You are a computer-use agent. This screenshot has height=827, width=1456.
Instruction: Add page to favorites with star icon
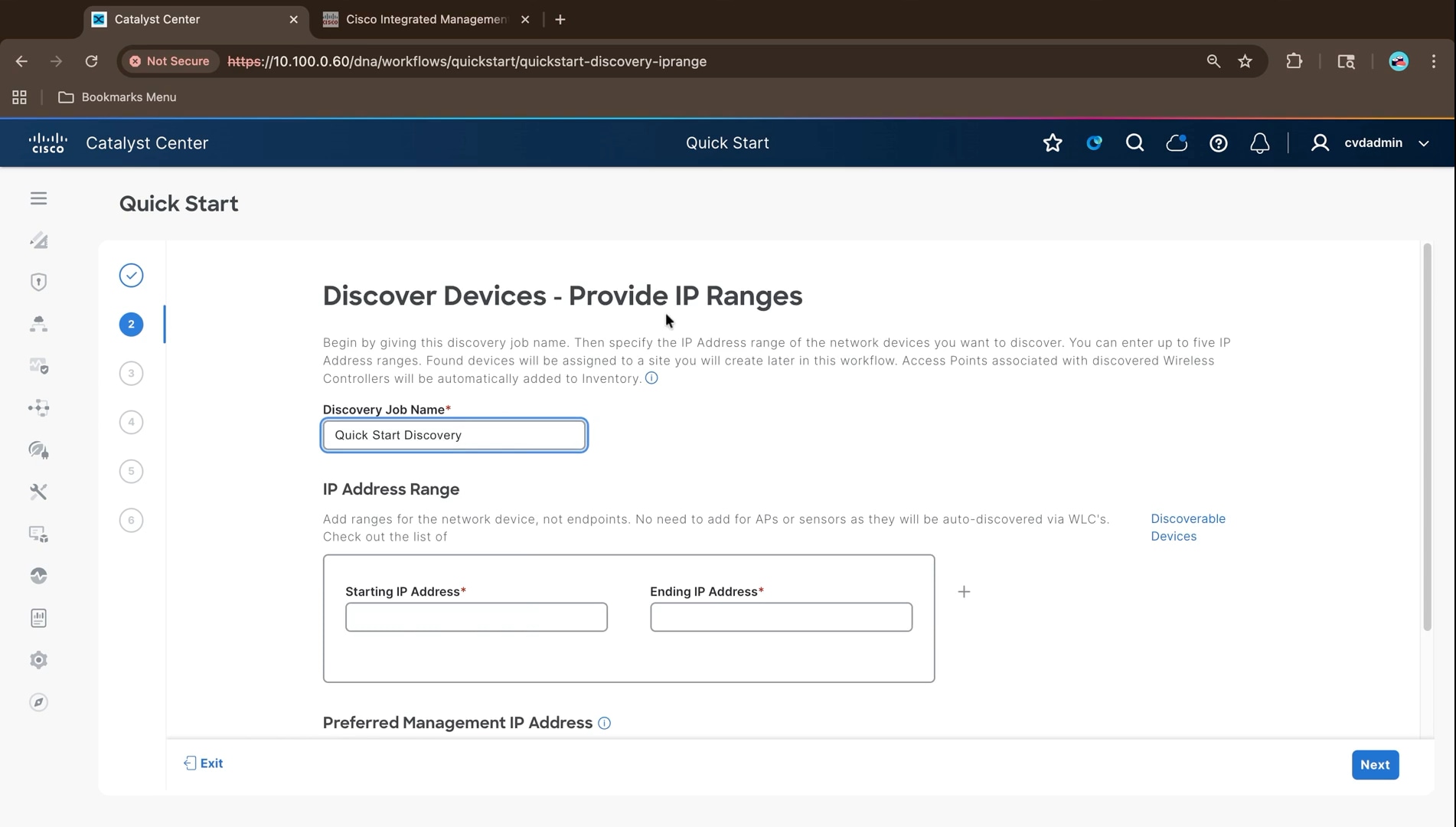pyautogui.click(x=1053, y=143)
